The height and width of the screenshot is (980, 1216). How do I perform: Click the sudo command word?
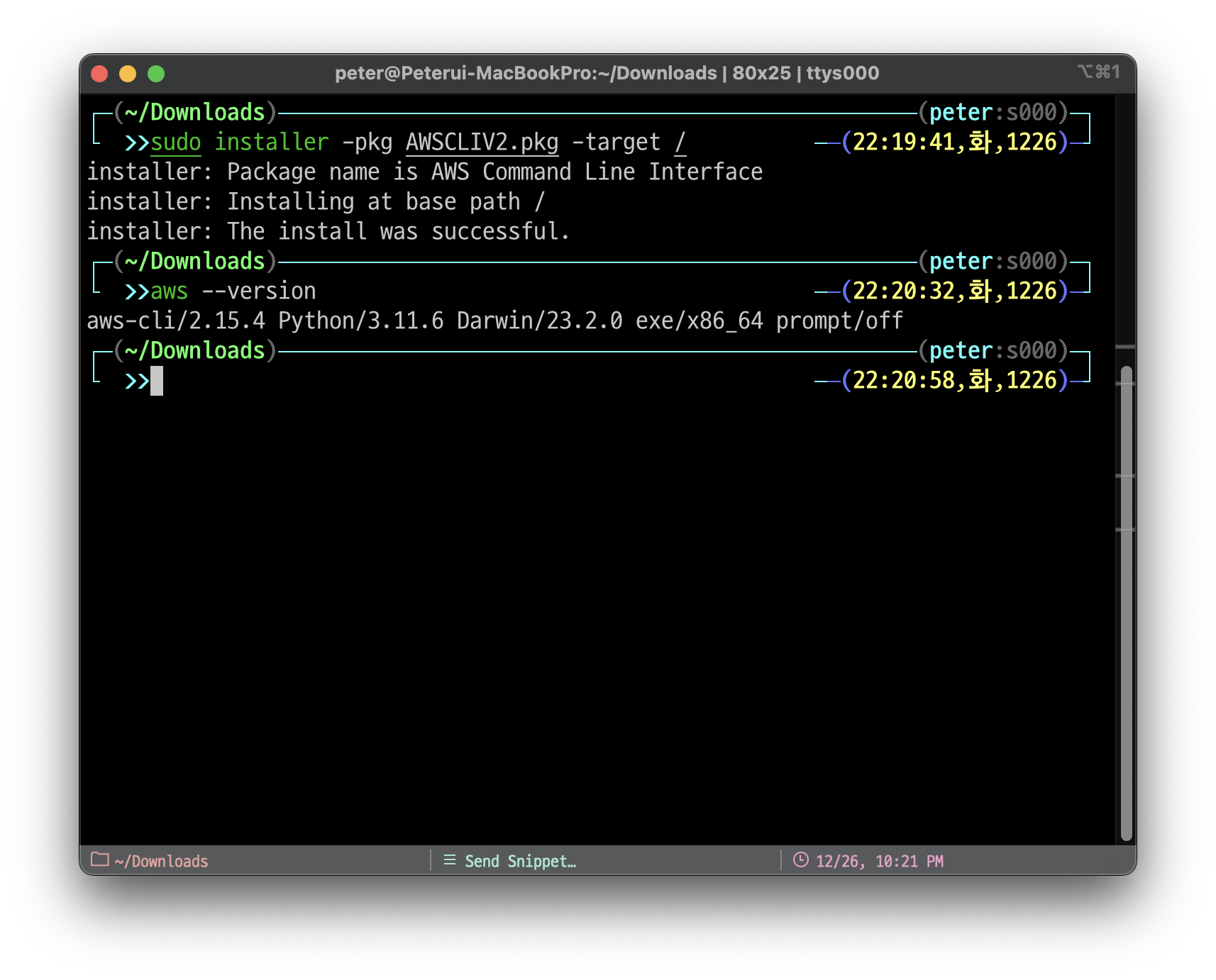pos(176,143)
